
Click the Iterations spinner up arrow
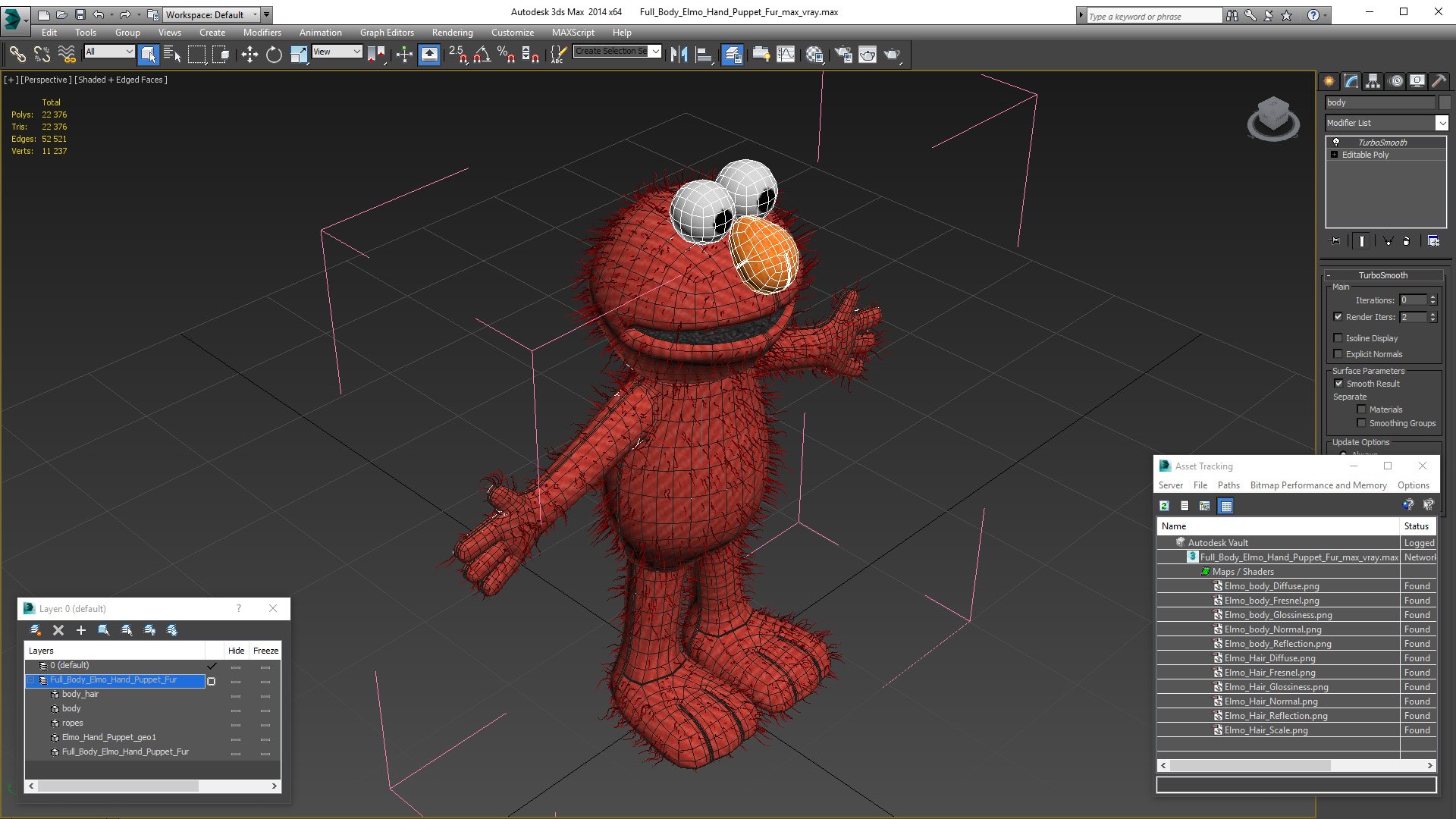click(x=1432, y=297)
